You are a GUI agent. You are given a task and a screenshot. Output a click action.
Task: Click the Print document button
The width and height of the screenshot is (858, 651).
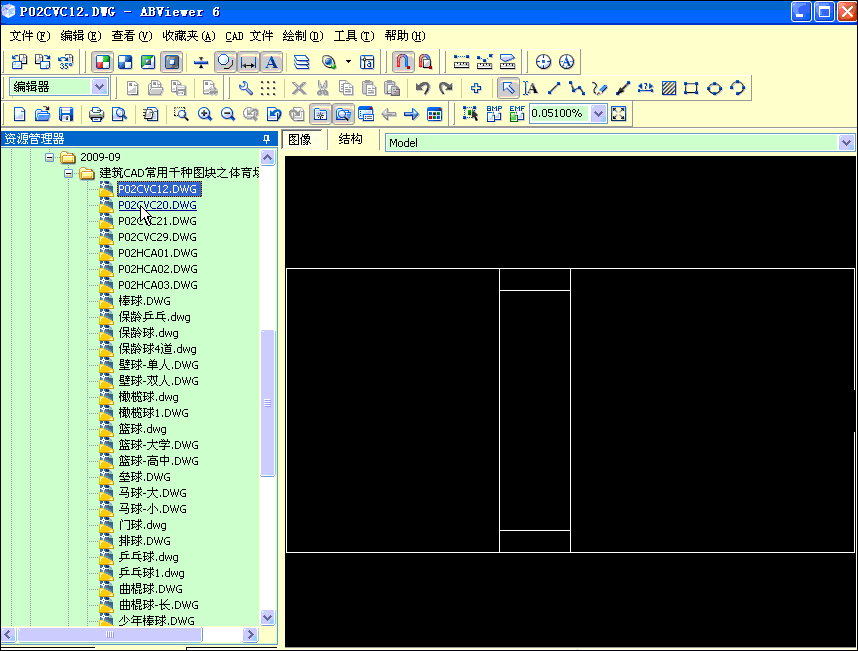pyautogui.click(x=96, y=114)
